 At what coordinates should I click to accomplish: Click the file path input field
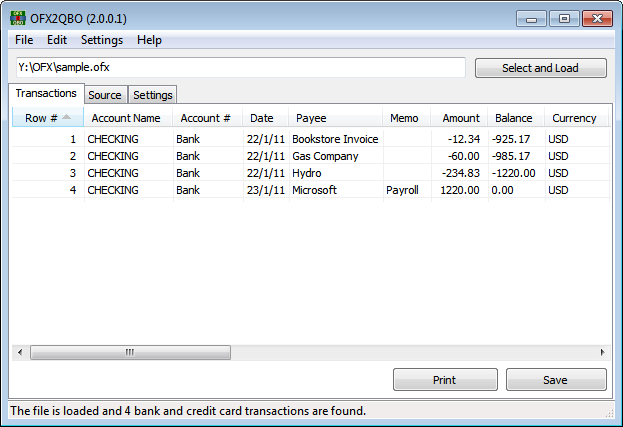coord(240,67)
